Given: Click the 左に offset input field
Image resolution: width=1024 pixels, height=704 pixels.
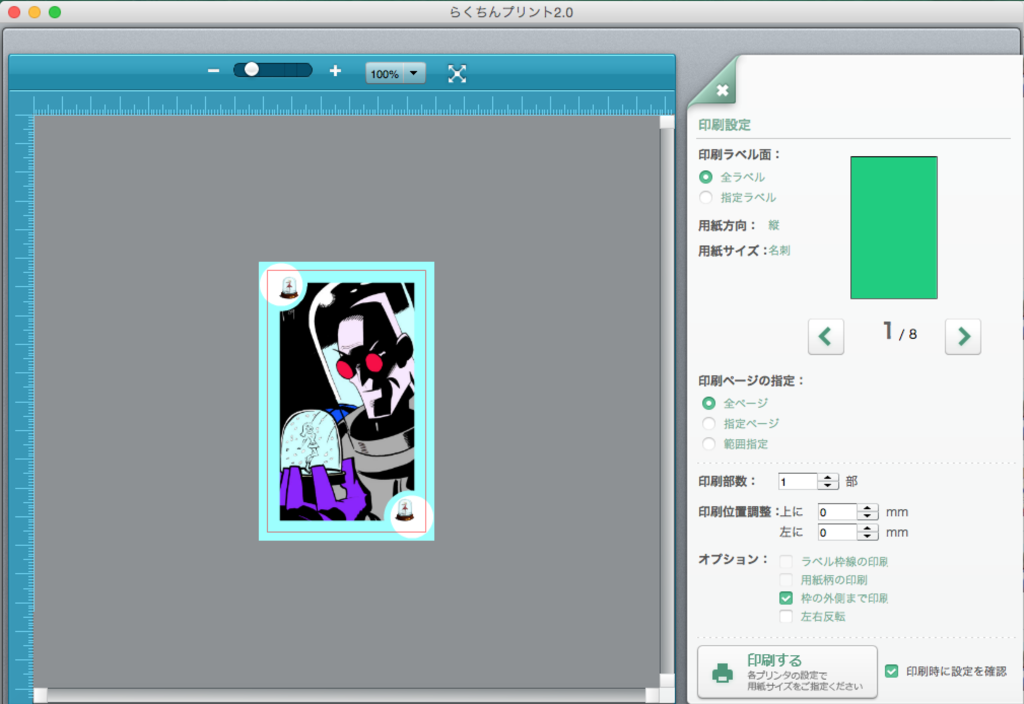Looking at the screenshot, I should (837, 532).
